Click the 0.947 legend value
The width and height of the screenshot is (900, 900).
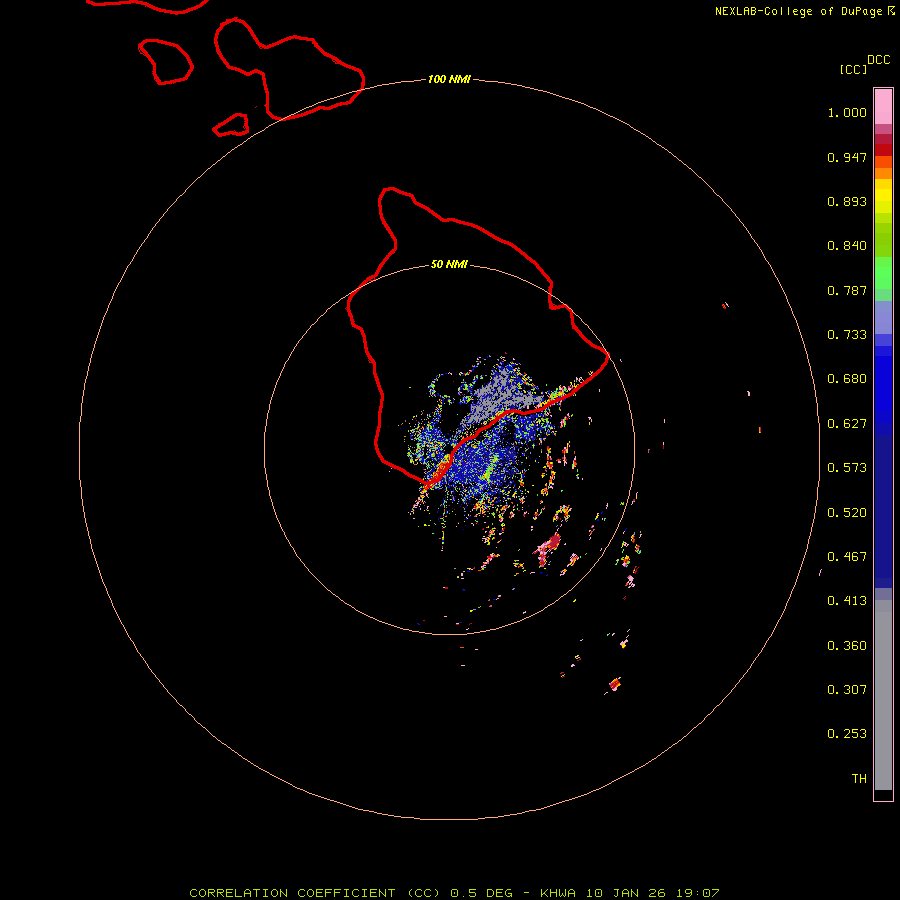tap(847, 157)
